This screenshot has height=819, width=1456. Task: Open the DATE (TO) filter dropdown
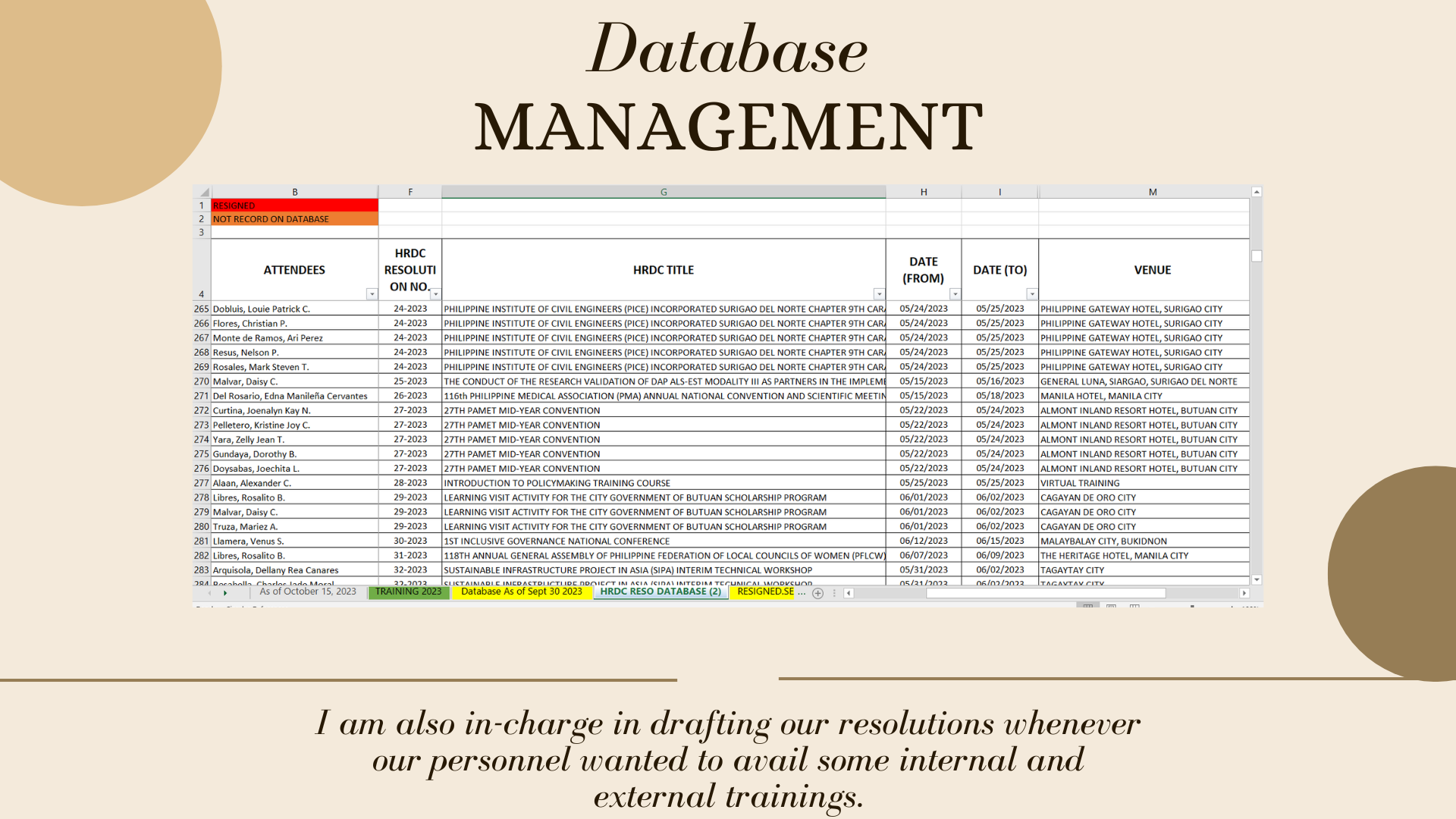[1031, 294]
